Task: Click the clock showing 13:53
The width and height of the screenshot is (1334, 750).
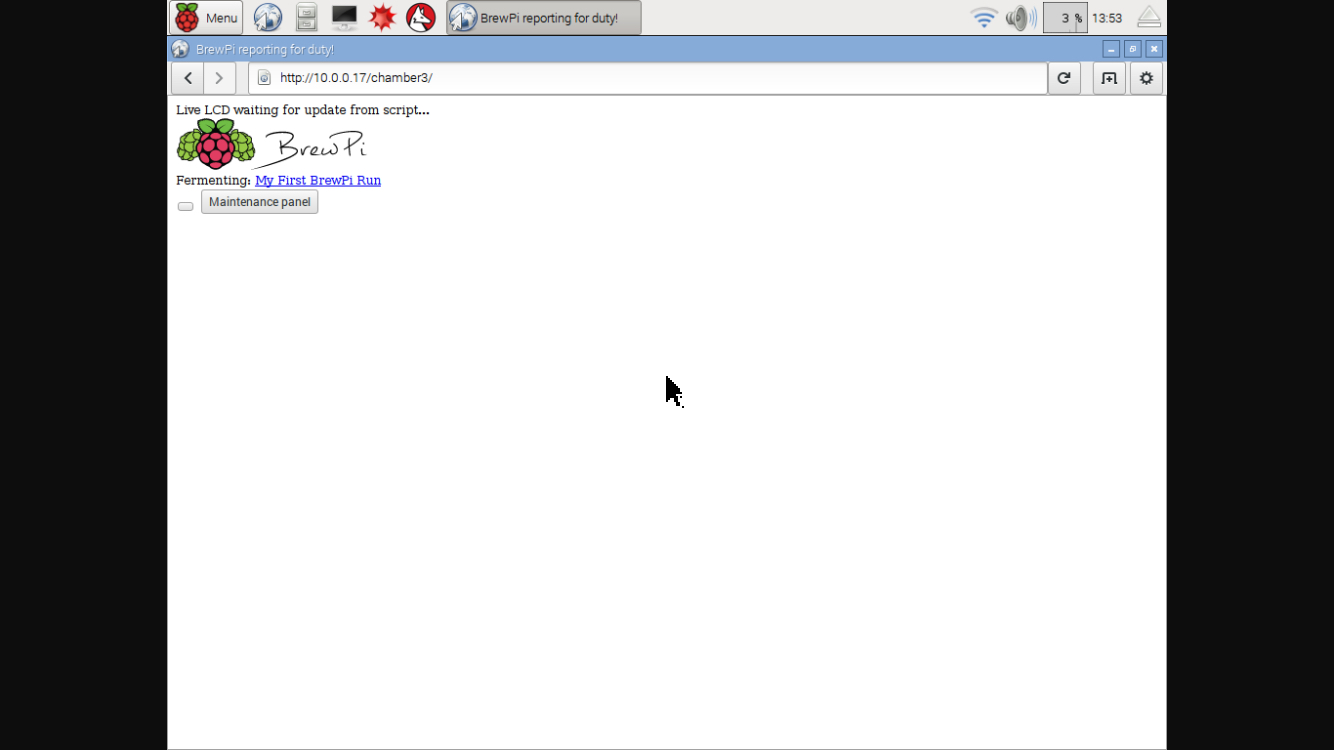Action: coord(1107,18)
